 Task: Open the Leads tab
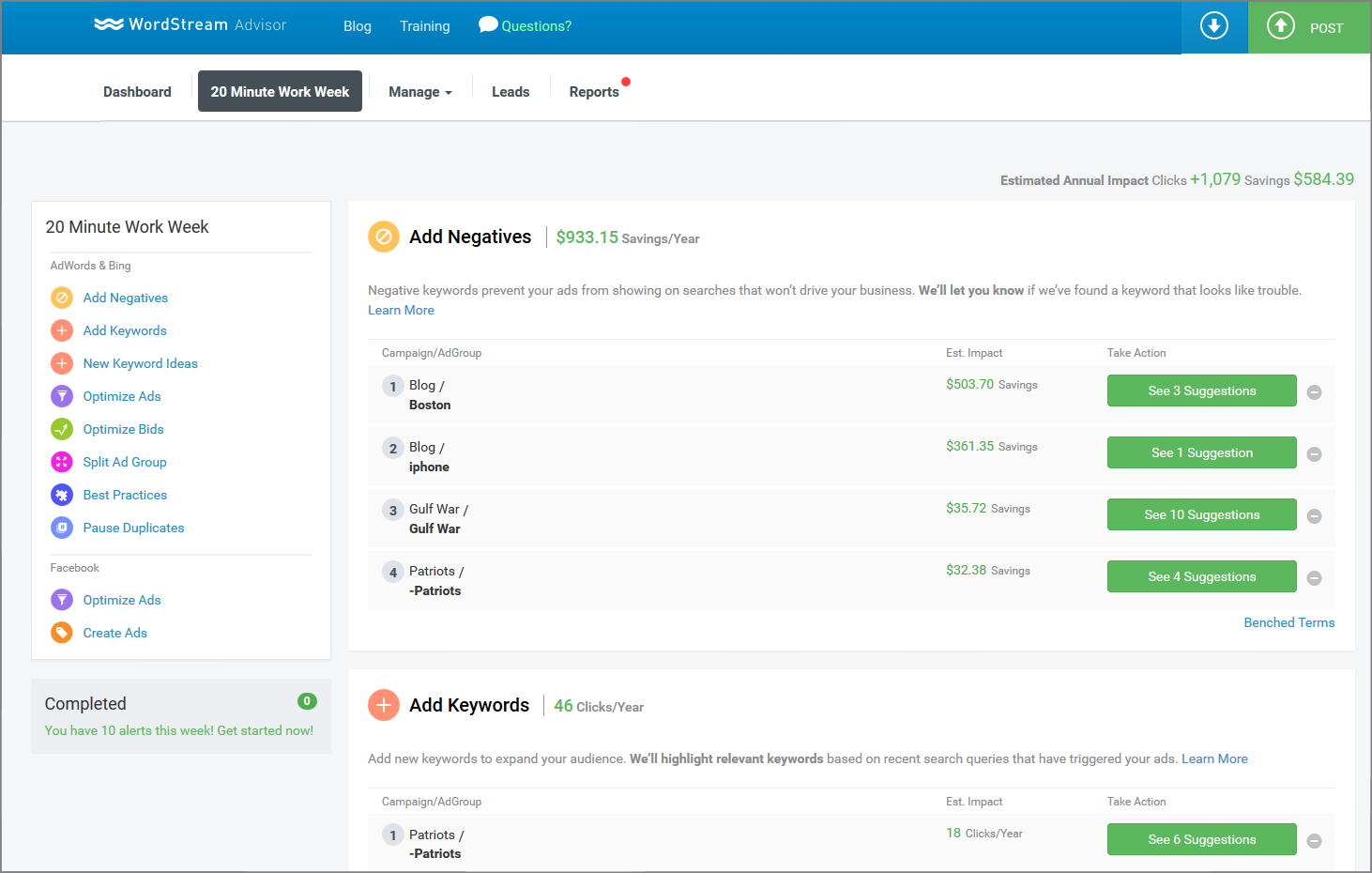tap(511, 92)
